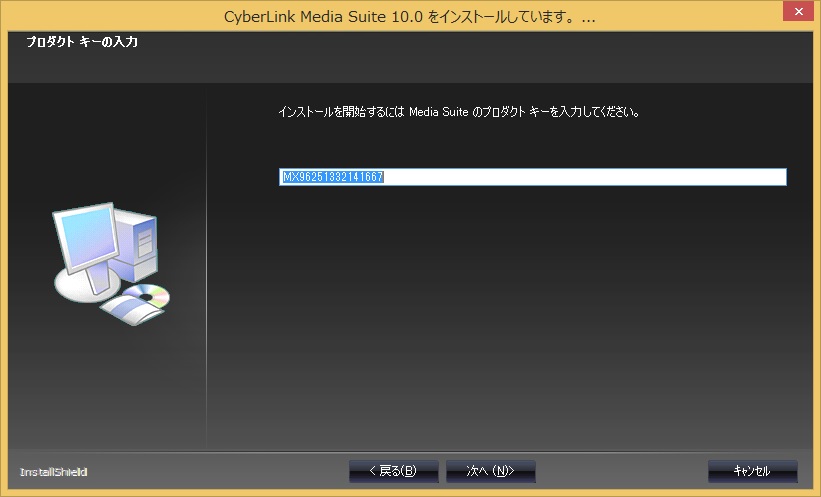Viewport: 821px width, 497px height.
Task: Cancel installation with the キャンセル button
Action: coord(752,471)
